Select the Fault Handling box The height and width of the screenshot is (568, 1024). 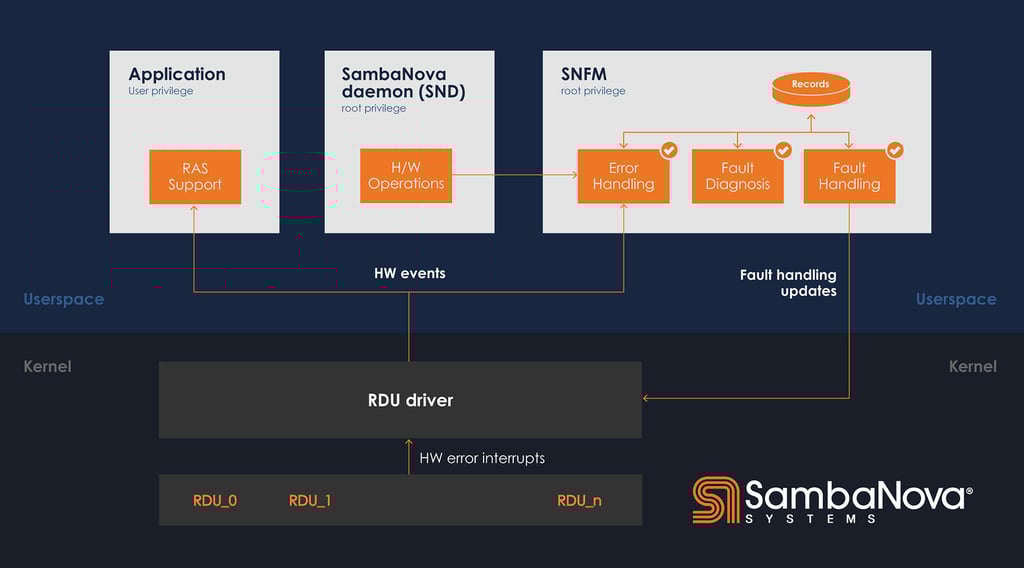coord(849,176)
